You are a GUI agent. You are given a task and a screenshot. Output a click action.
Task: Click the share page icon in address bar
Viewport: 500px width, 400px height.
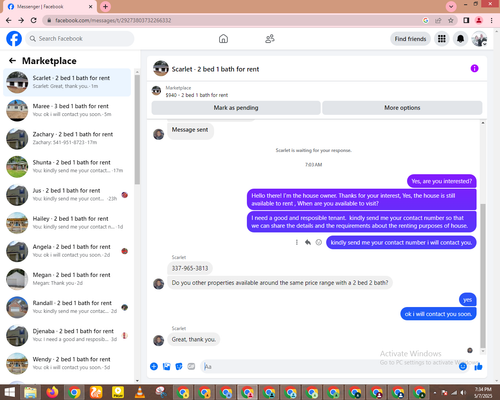tap(438, 20)
